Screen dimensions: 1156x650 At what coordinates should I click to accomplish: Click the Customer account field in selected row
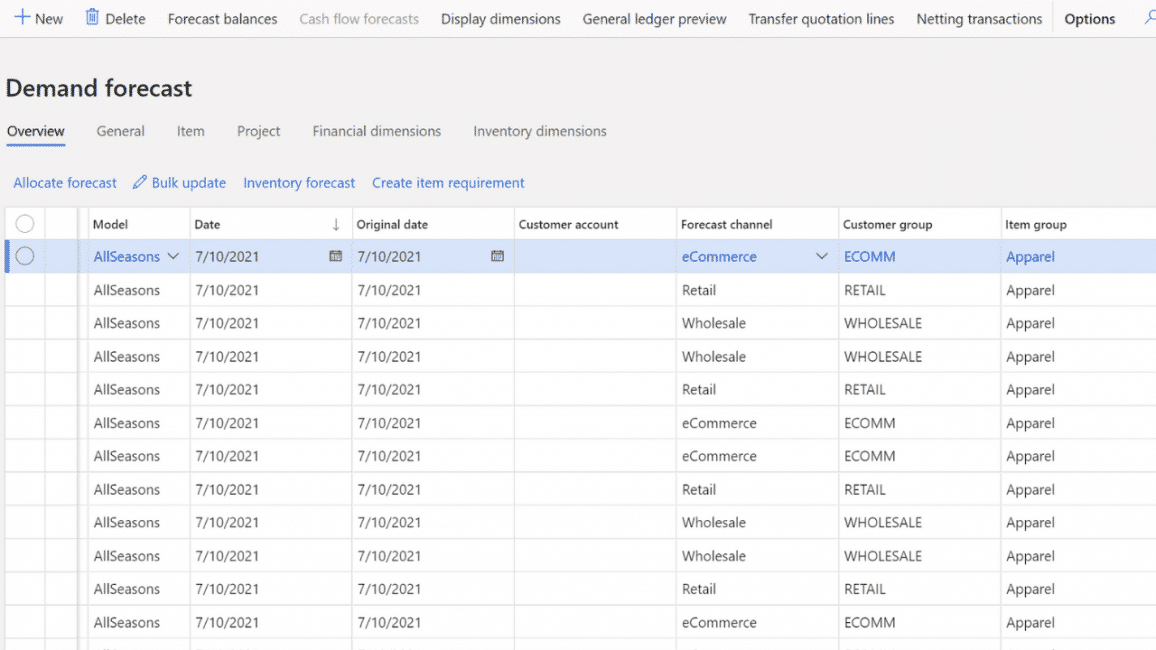click(595, 256)
